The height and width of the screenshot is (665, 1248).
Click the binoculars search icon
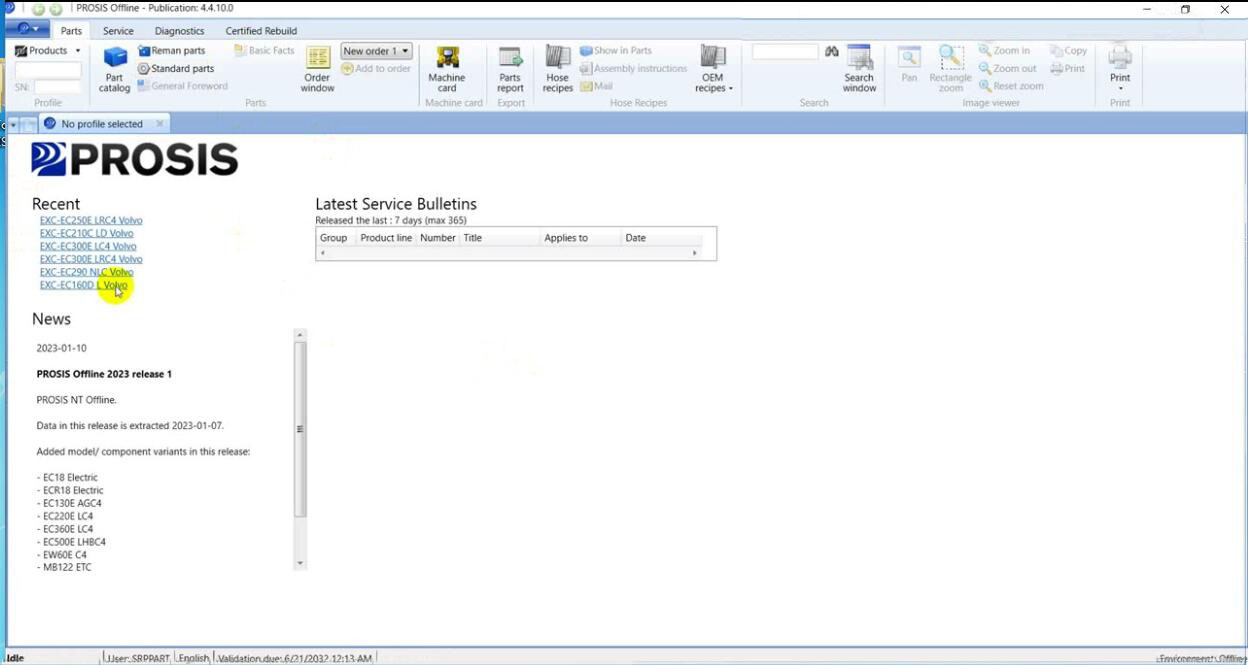click(831, 50)
